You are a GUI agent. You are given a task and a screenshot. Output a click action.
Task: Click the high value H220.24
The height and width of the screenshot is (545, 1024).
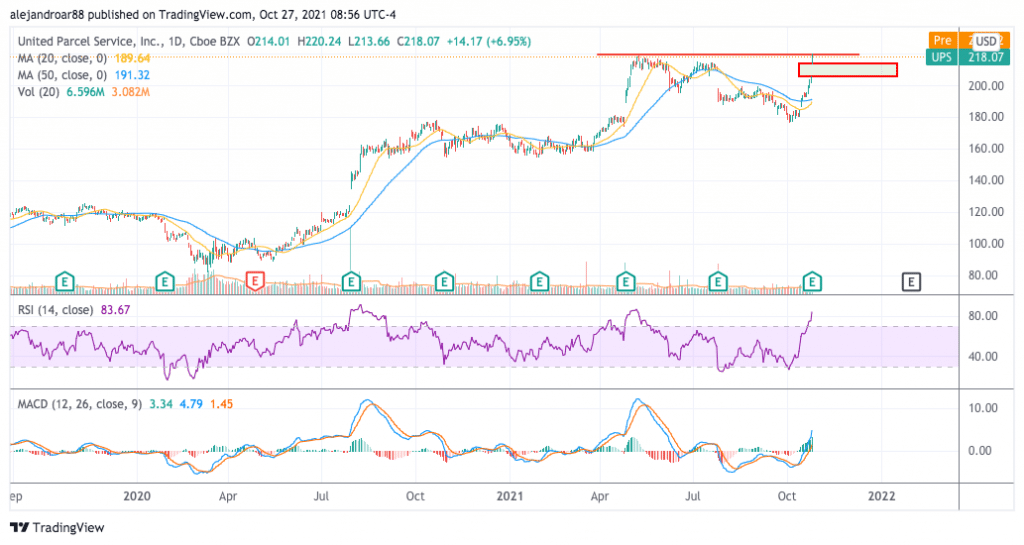click(319, 41)
